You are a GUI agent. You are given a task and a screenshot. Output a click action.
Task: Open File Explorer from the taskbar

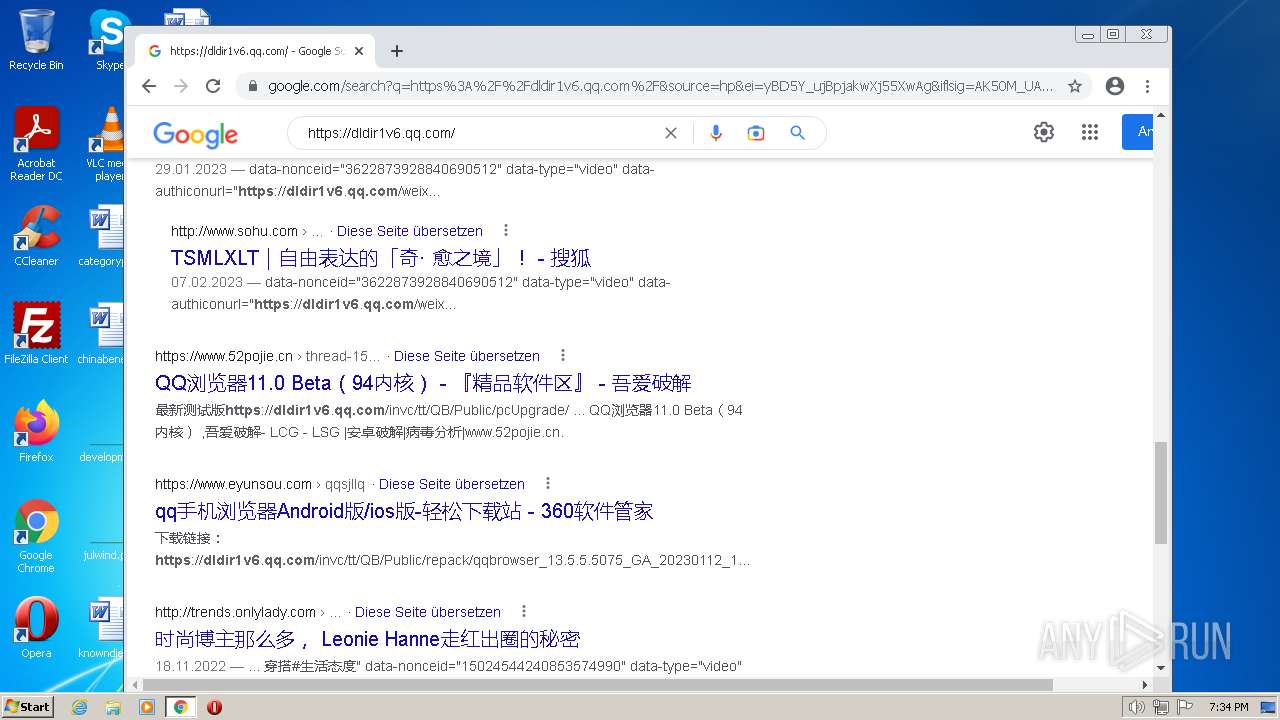(x=113, y=707)
